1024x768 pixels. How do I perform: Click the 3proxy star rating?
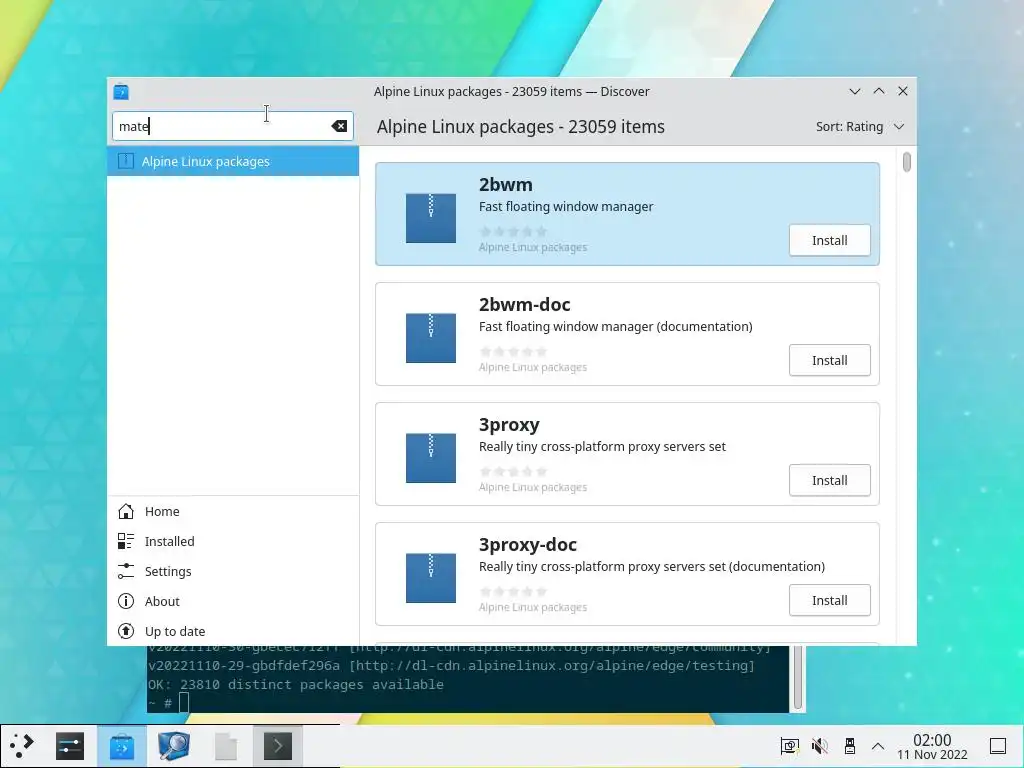[513, 472]
